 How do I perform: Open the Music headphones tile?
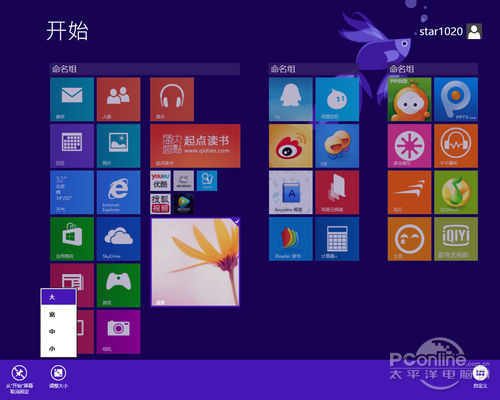tap(172, 99)
